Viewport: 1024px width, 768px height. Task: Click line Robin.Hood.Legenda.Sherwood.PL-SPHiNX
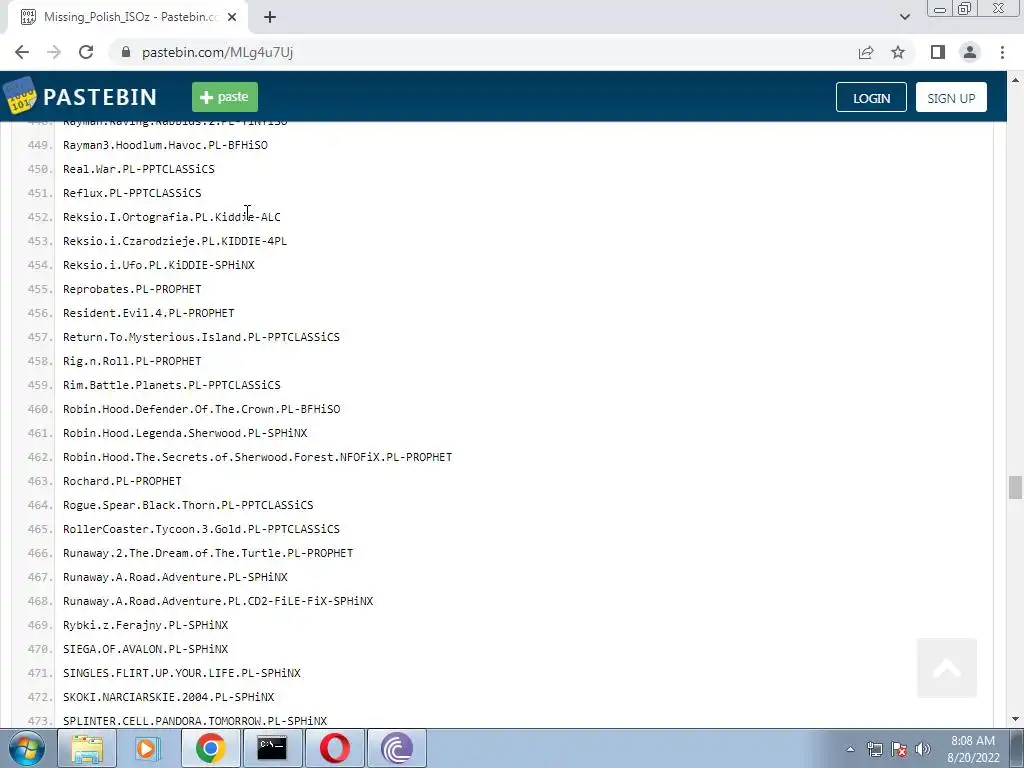[x=185, y=433]
